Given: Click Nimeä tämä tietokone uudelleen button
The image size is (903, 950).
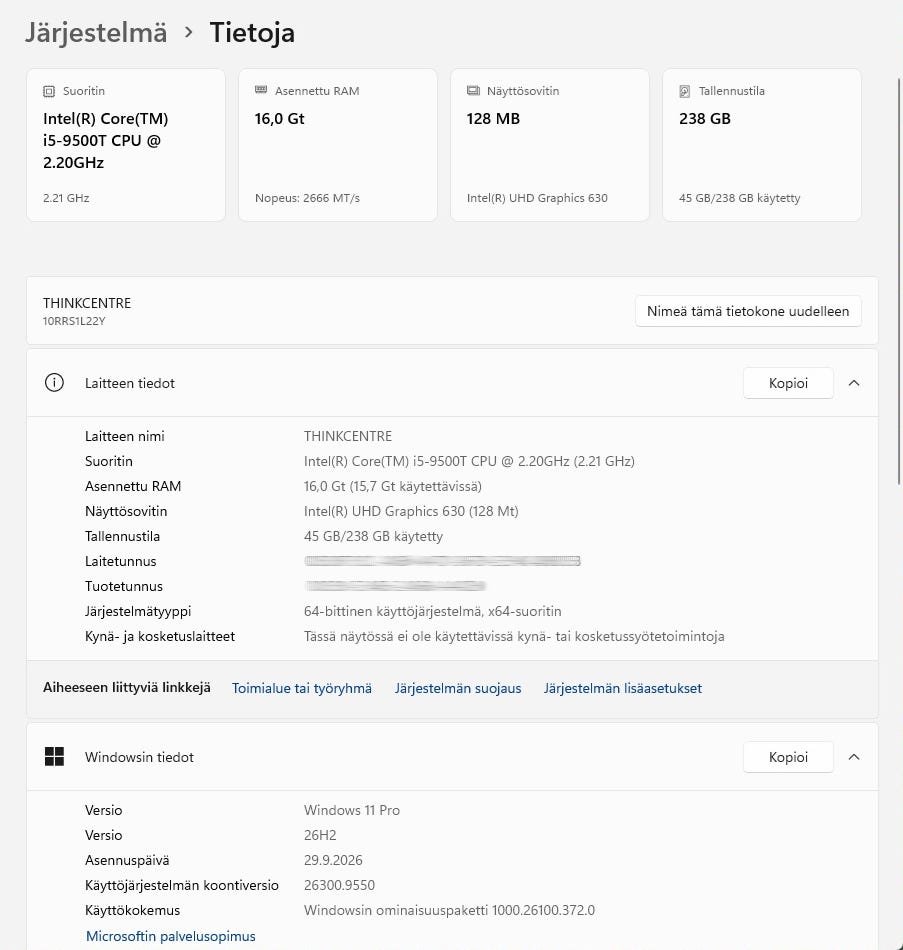Looking at the screenshot, I should point(748,311).
